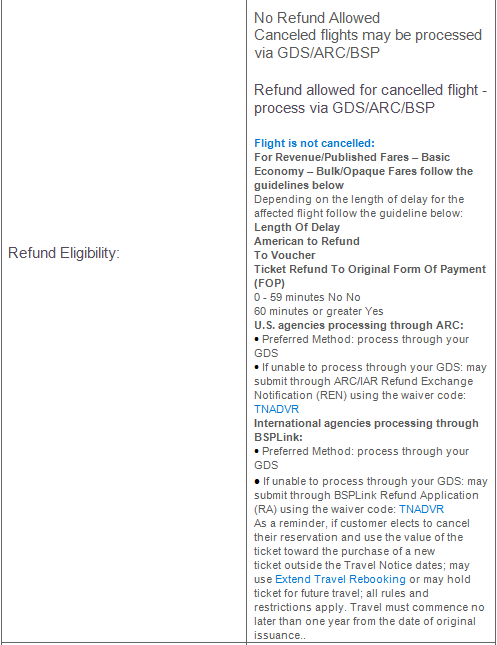Screen dimensions: 497x645
Task: Click the 'As a reminder, if customer elects' paragraph
Action: [369, 579]
